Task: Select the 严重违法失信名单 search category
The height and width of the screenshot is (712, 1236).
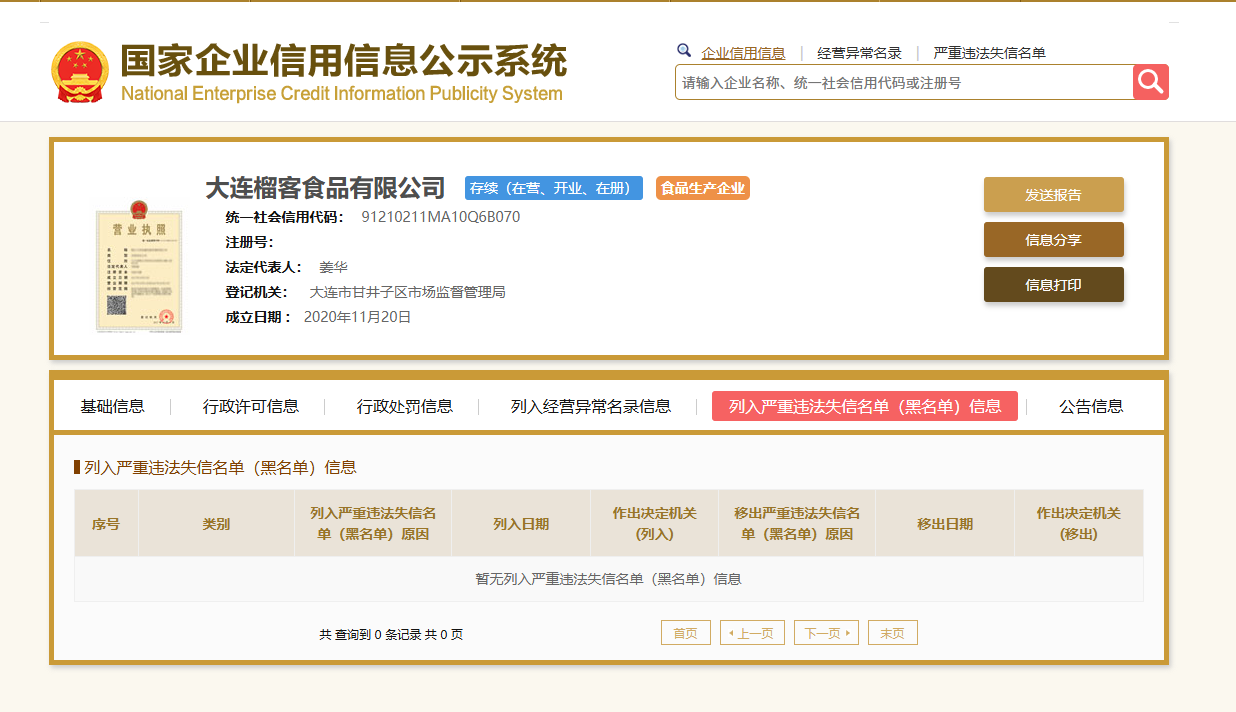Action: (x=989, y=53)
